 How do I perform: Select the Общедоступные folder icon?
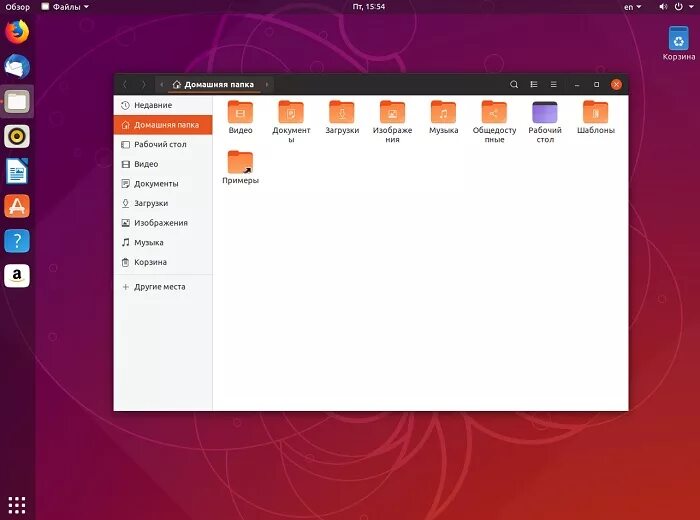point(494,112)
